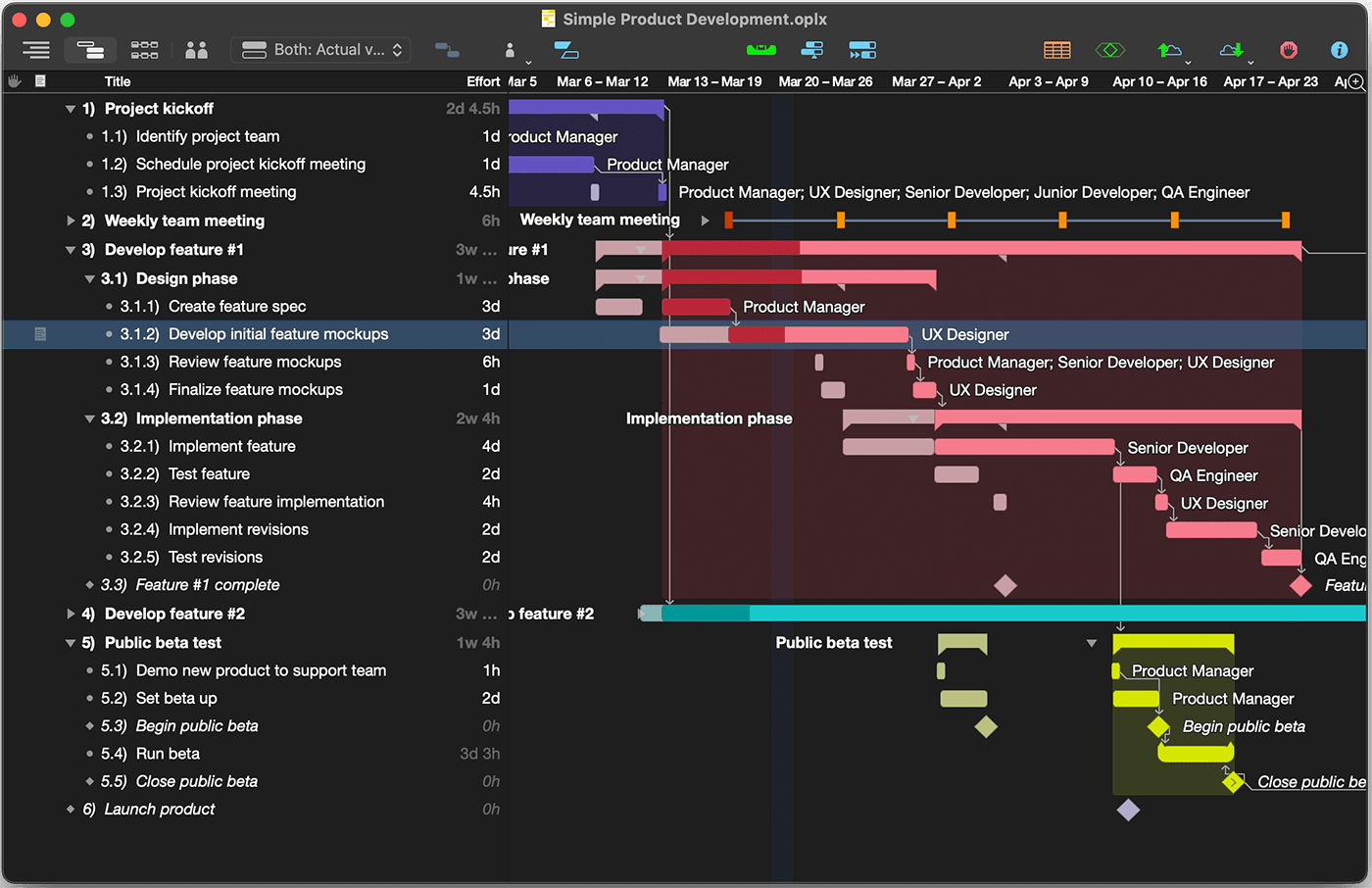Switch to the Resources view icon
This screenshot has height=888, width=1372.
coord(196,49)
